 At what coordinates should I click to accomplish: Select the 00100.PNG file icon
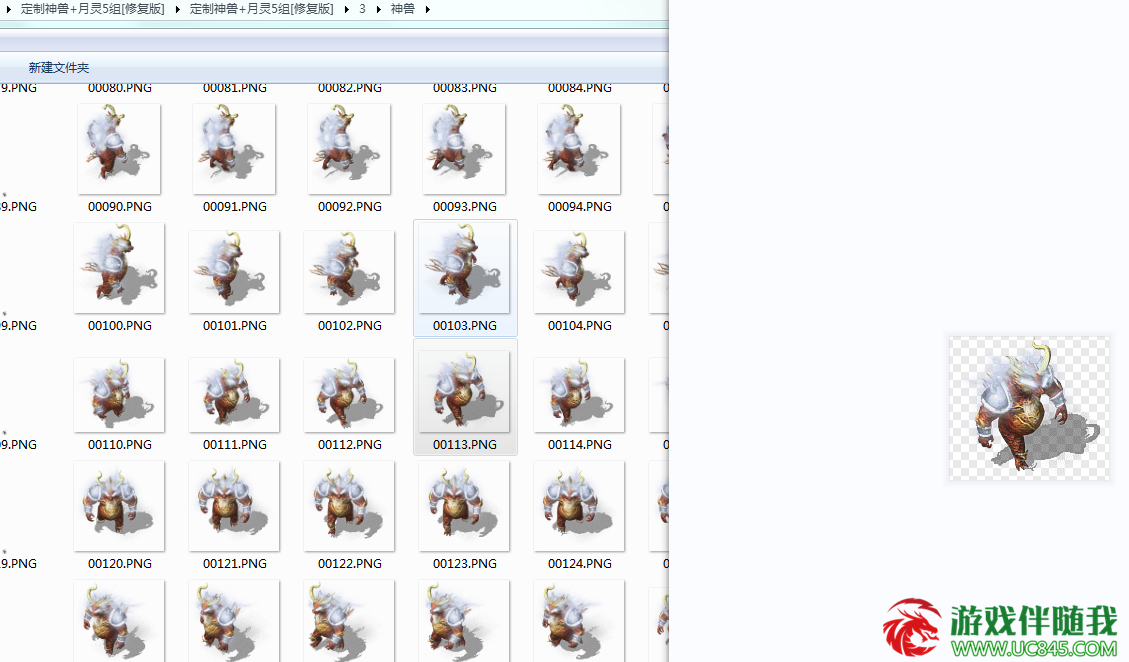(x=119, y=269)
